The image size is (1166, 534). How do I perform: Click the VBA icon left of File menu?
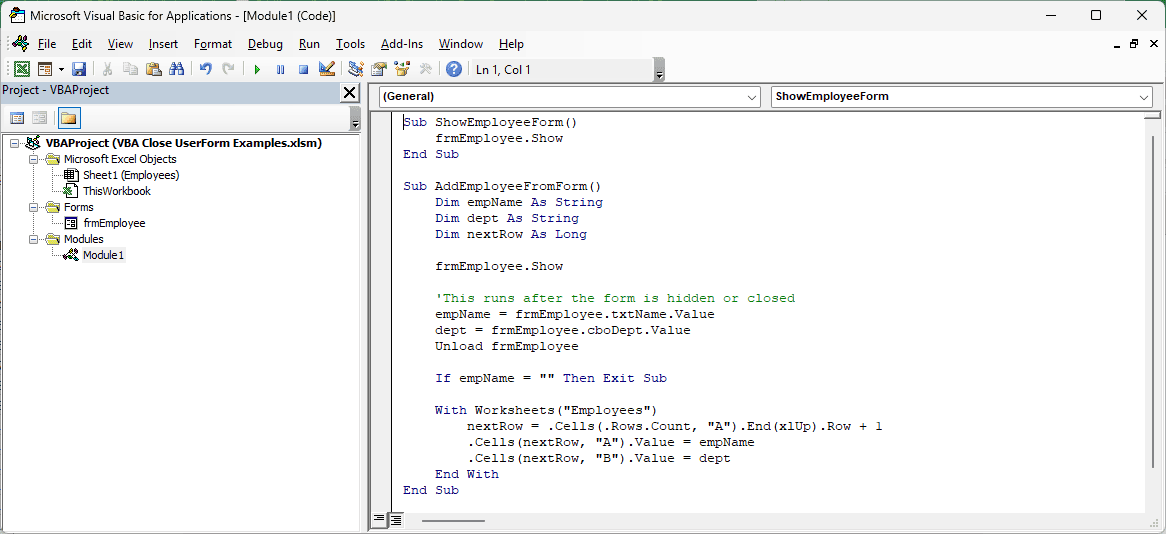(x=21, y=44)
